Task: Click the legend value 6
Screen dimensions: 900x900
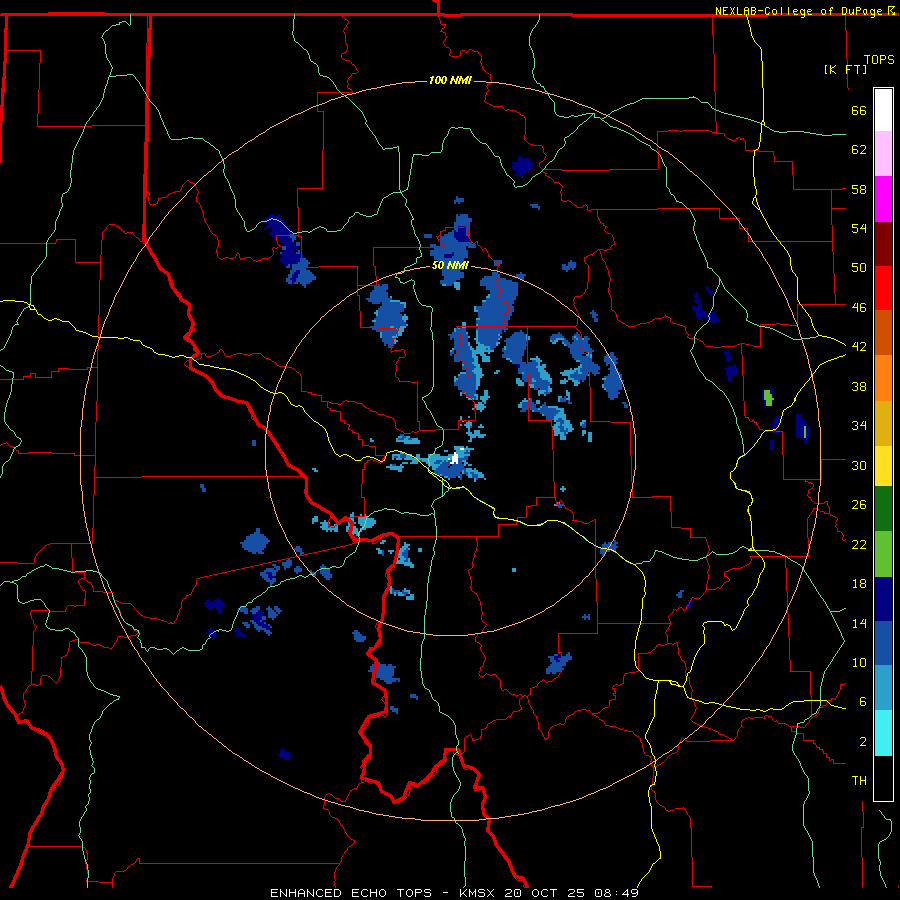Action: [x=862, y=702]
